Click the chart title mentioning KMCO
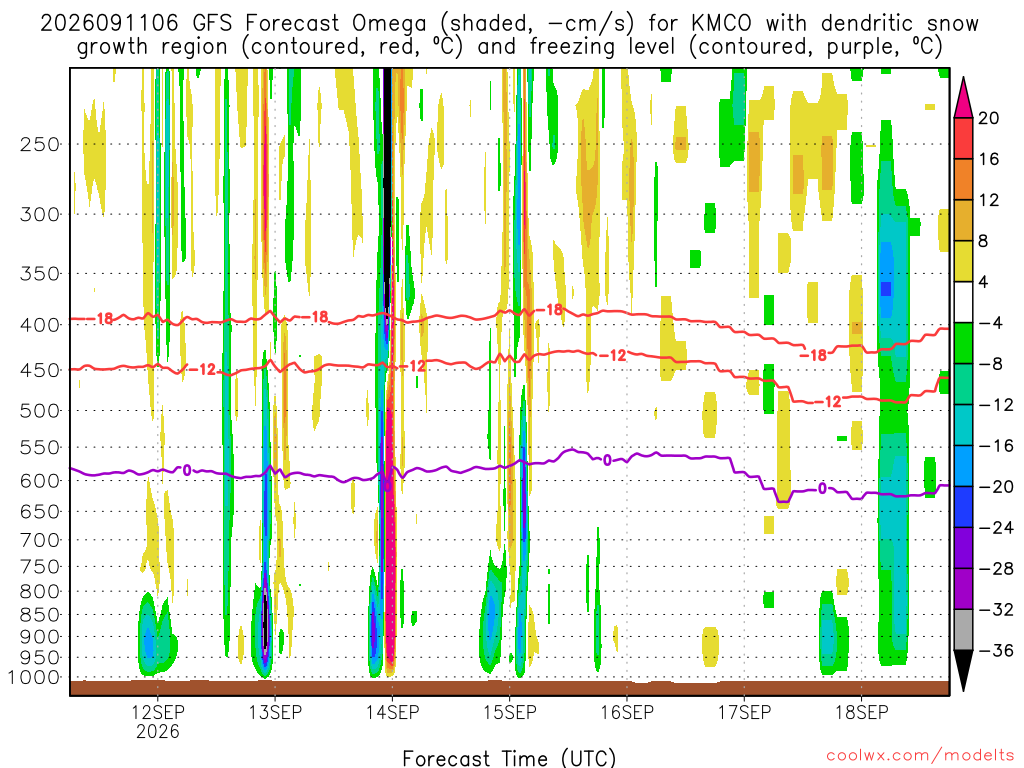Viewport: 1024px width, 768px height. pyautogui.click(x=509, y=35)
